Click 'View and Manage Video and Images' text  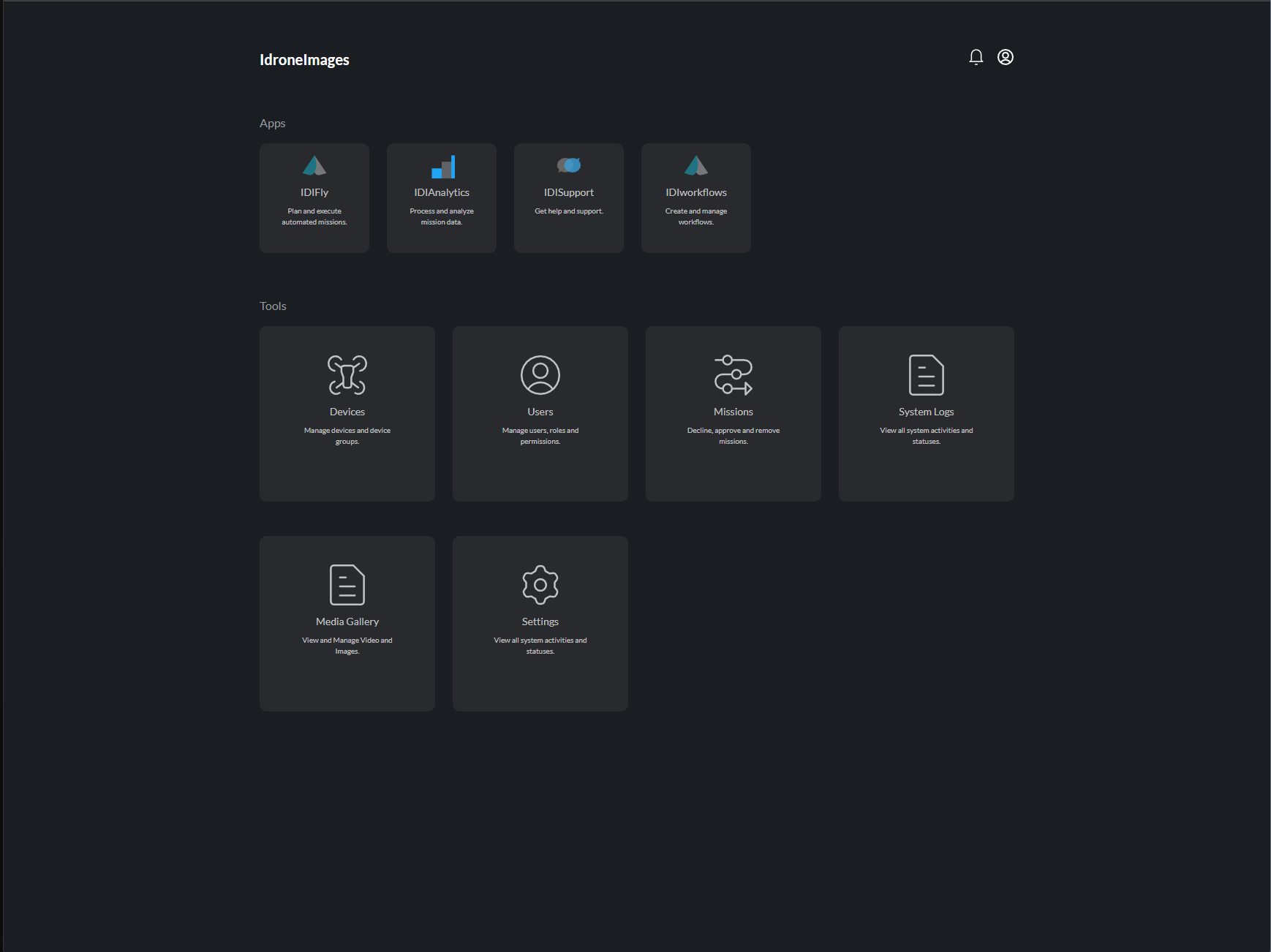(347, 646)
